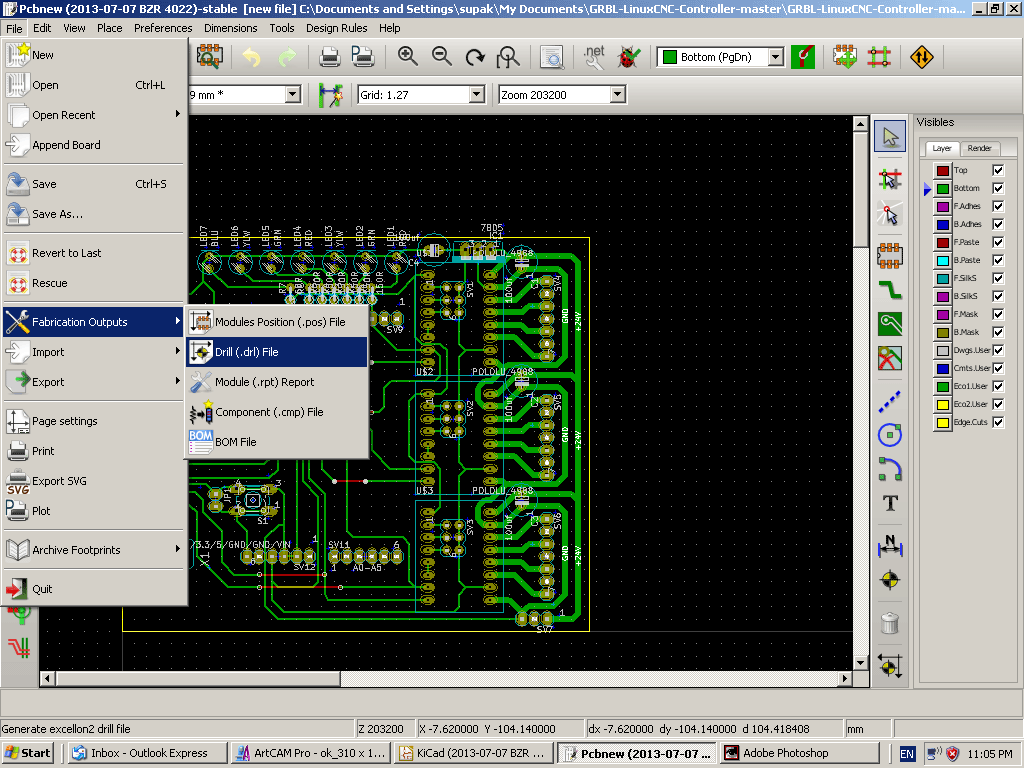Select the Delete items trash tool
The image size is (1024, 768).
890,623
